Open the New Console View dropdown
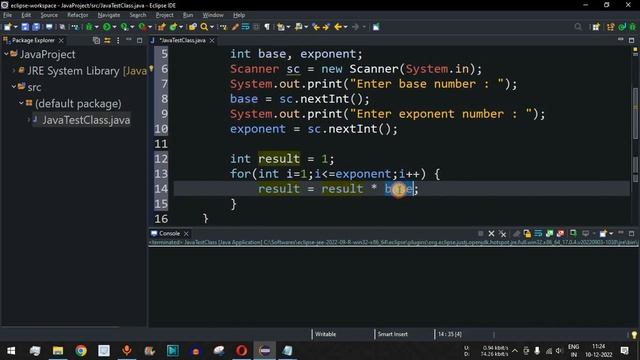640x360 pixels. pyautogui.click(x=611, y=233)
